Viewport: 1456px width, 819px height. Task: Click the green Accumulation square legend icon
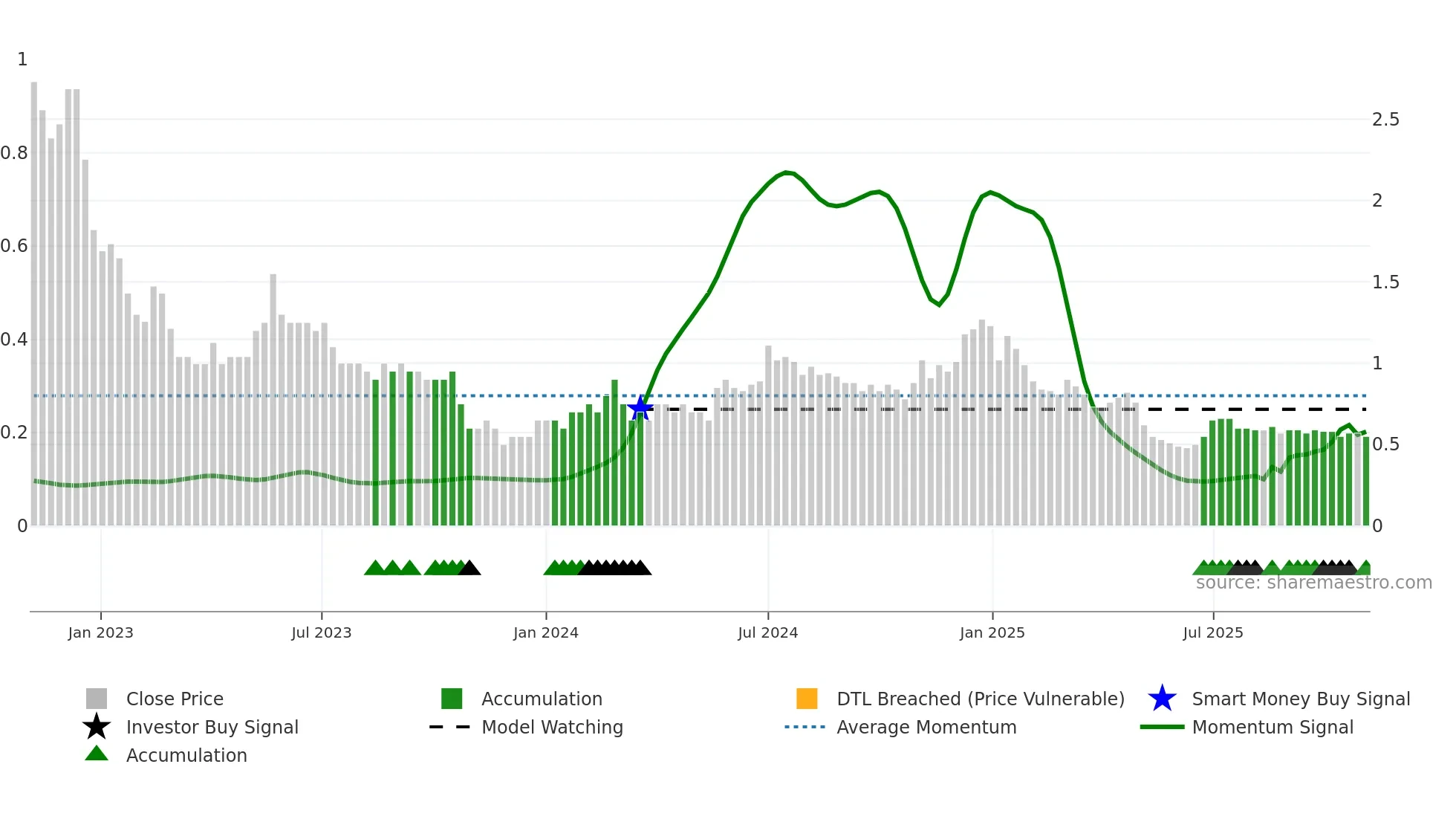tap(452, 699)
